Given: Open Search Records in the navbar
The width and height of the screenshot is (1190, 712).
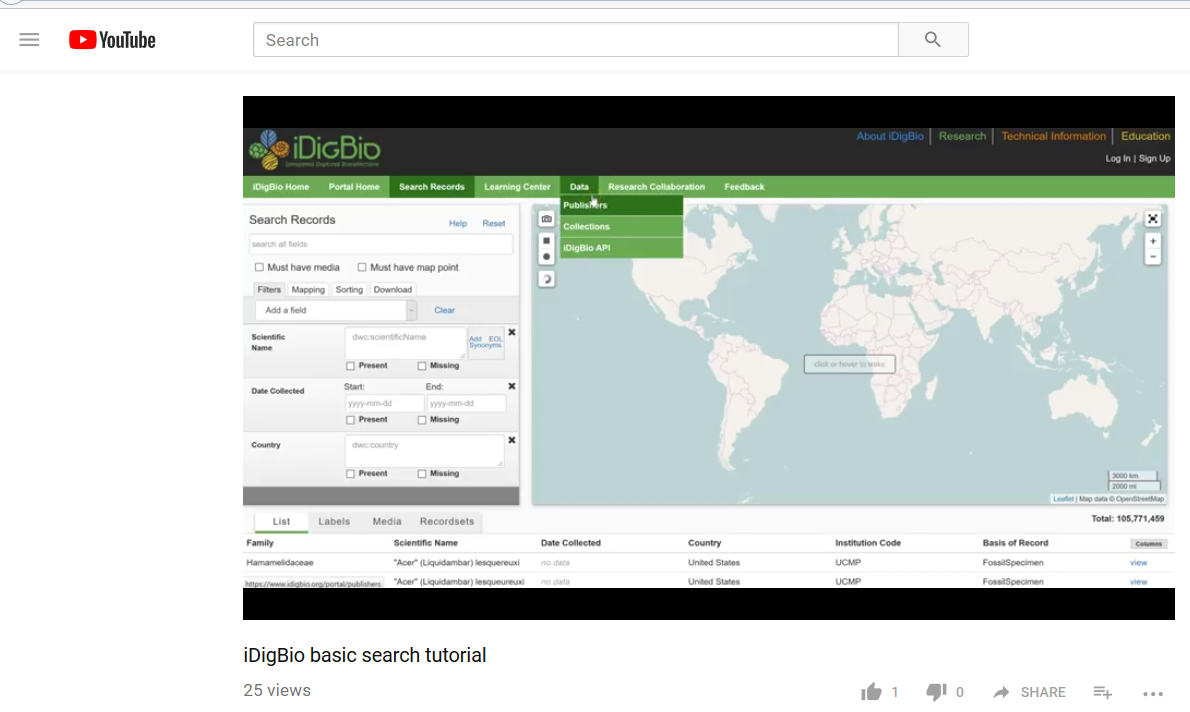Looking at the screenshot, I should (x=432, y=187).
